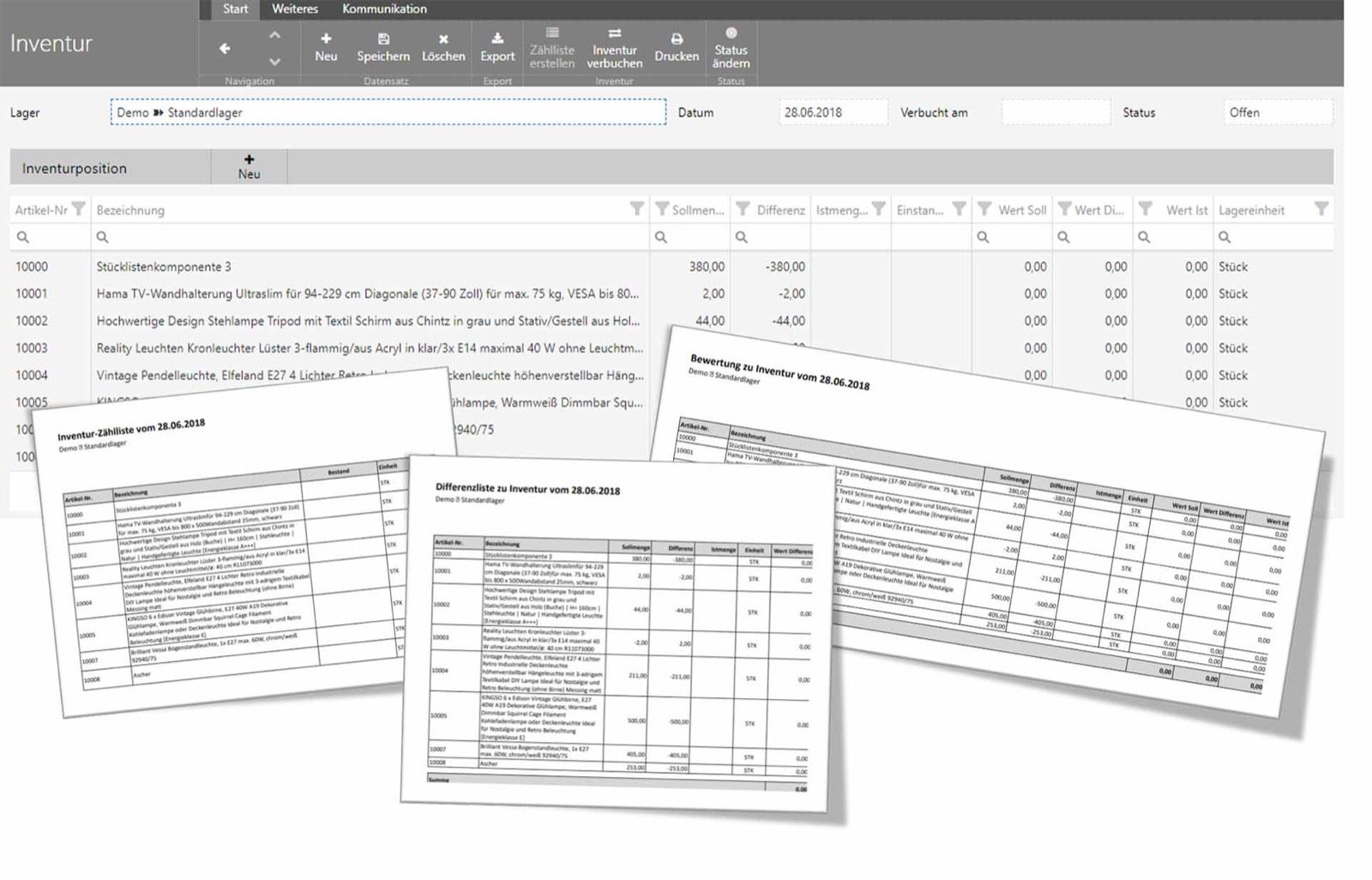
Task: Open the Start ribbon tab
Action: pyautogui.click(x=235, y=9)
